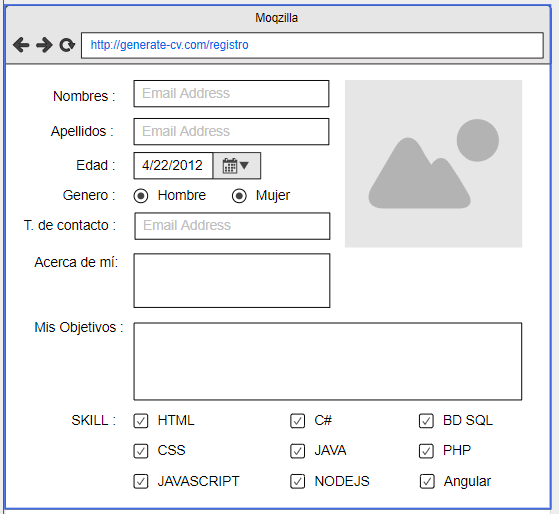Select the Hombre radio button

(141, 196)
